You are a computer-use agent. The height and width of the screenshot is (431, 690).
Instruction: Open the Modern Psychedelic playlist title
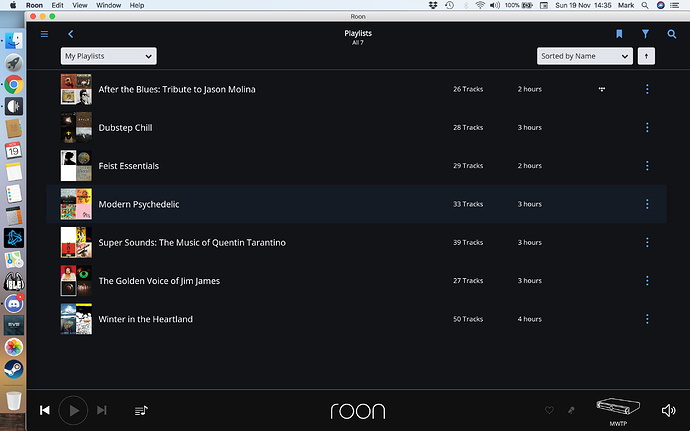pyautogui.click(x=139, y=204)
